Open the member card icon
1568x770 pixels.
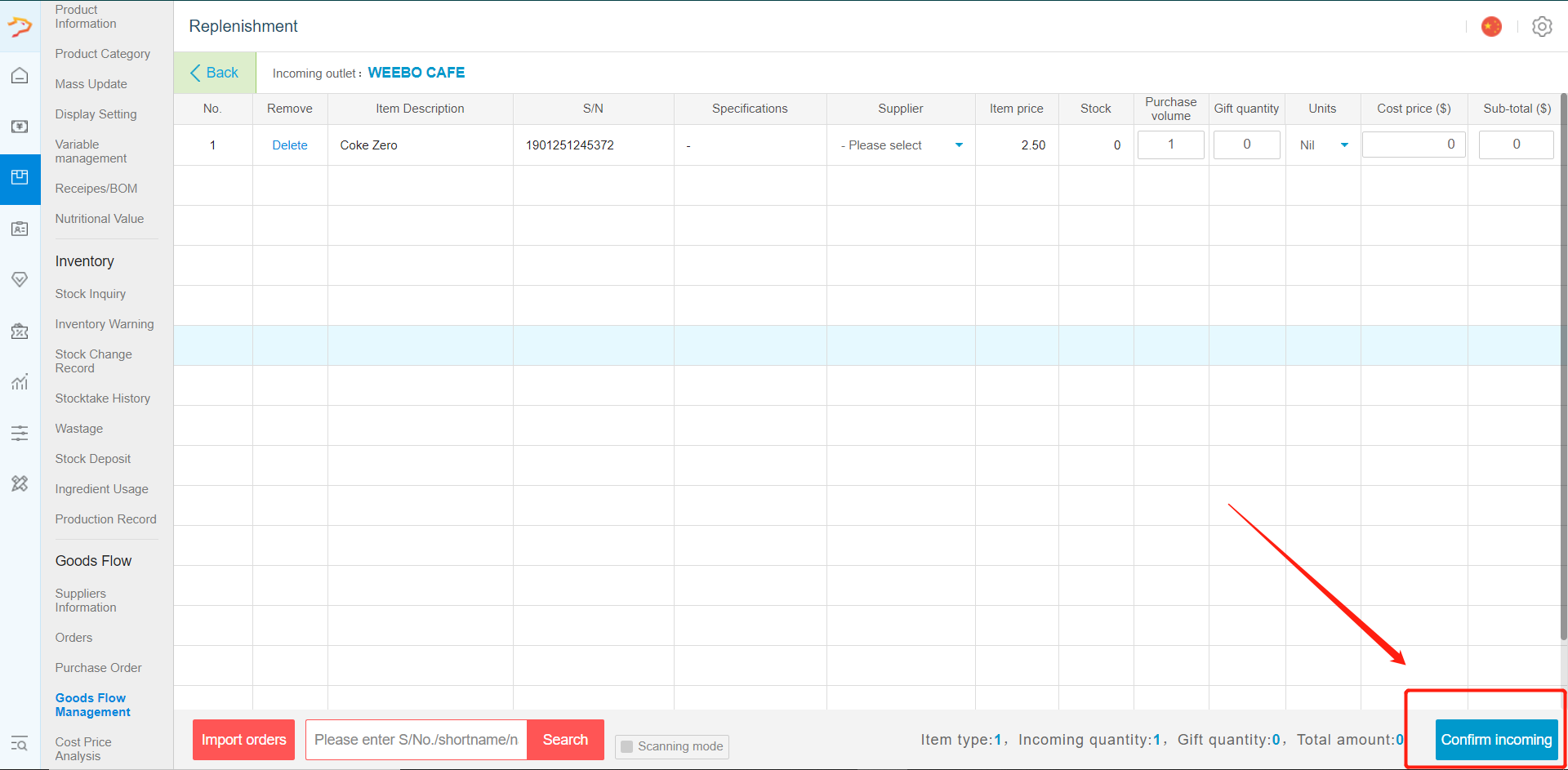(x=20, y=229)
